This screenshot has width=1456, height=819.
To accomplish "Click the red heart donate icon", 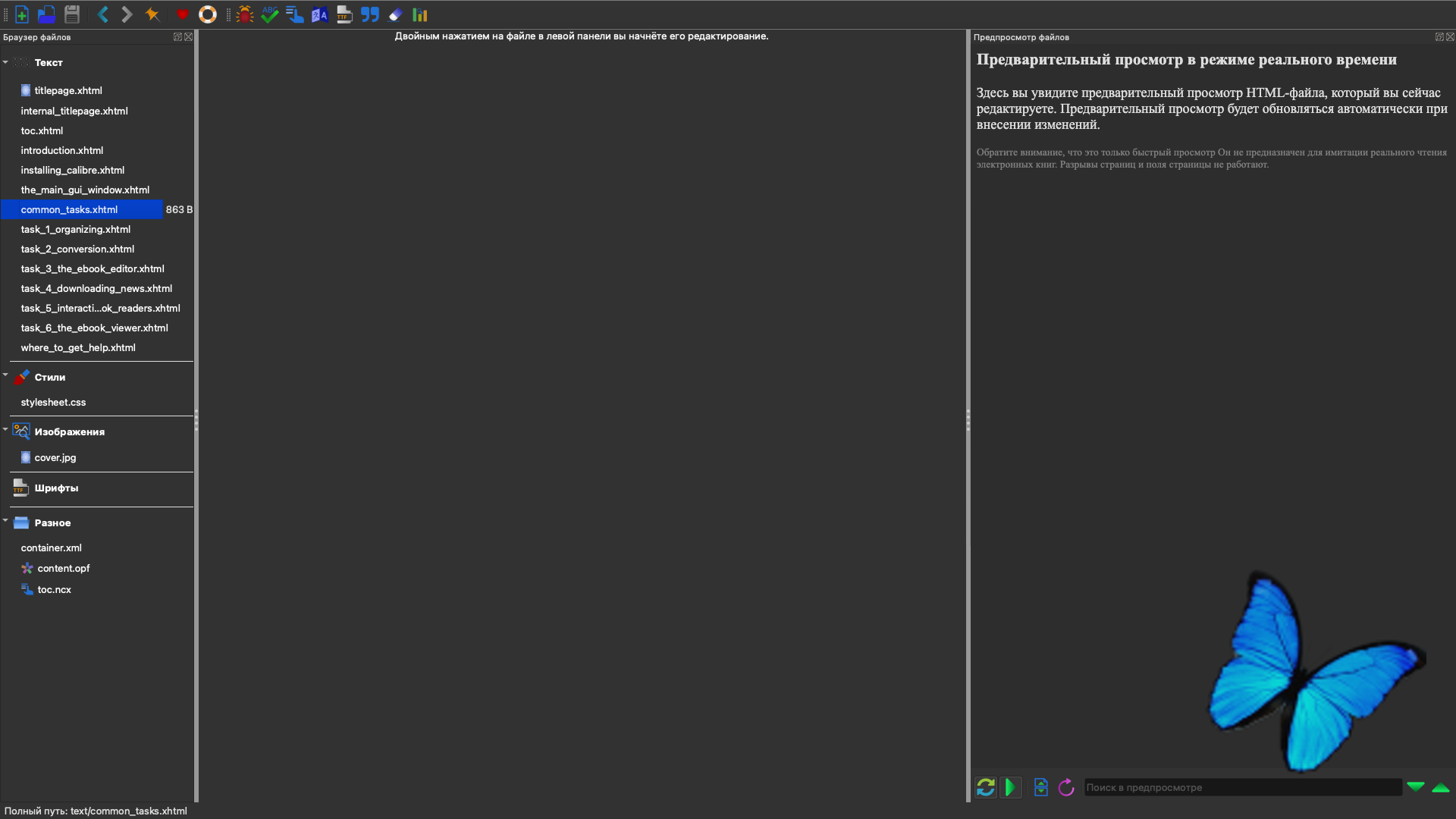I will coord(182,14).
